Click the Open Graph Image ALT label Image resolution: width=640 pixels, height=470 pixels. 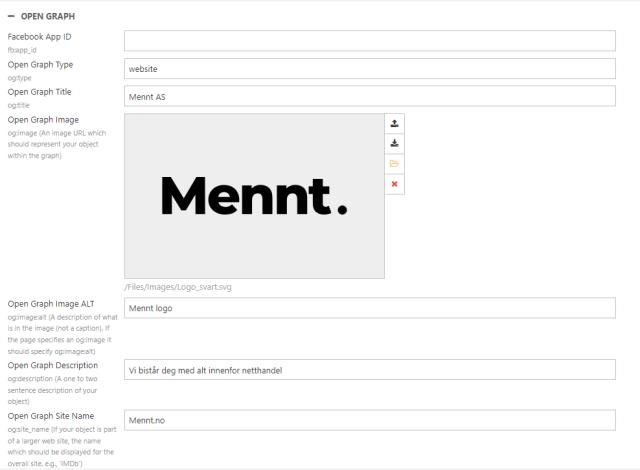tap(50, 303)
